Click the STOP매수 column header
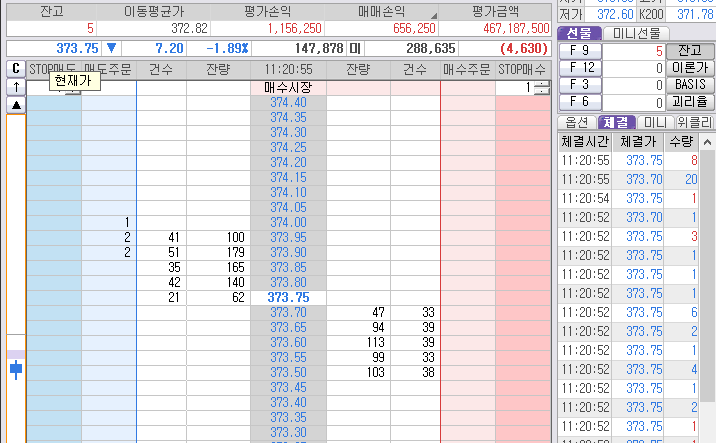 (x=522, y=70)
